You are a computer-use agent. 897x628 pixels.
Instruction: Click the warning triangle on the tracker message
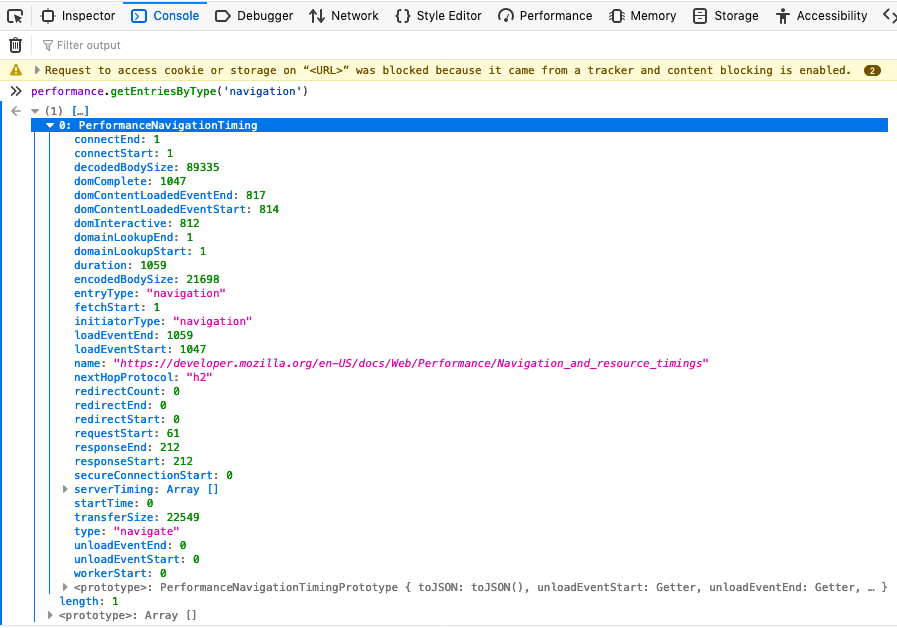click(15, 70)
